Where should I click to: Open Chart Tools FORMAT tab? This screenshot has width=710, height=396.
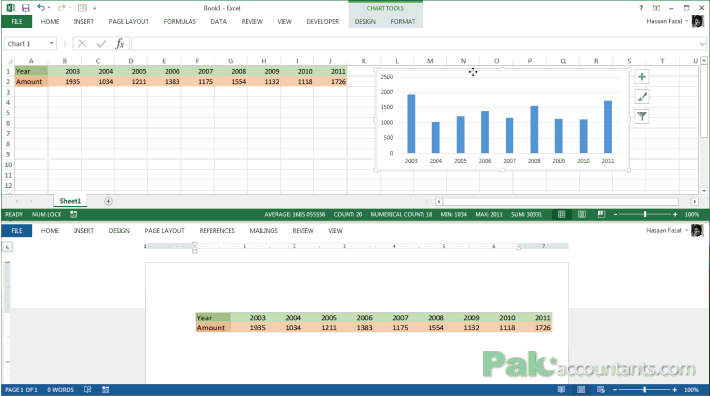coord(403,21)
